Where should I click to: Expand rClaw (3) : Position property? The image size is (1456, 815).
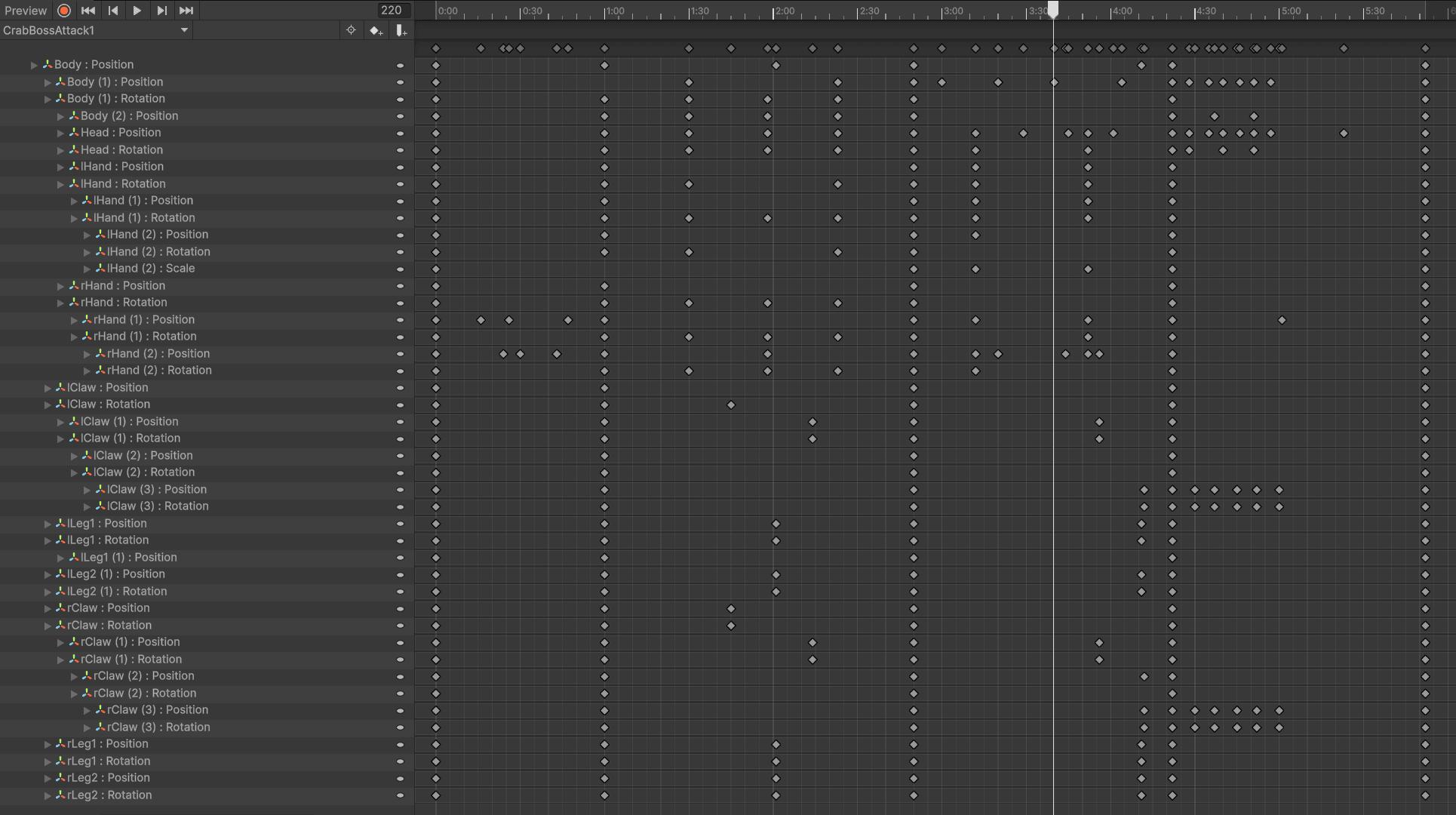(x=88, y=711)
